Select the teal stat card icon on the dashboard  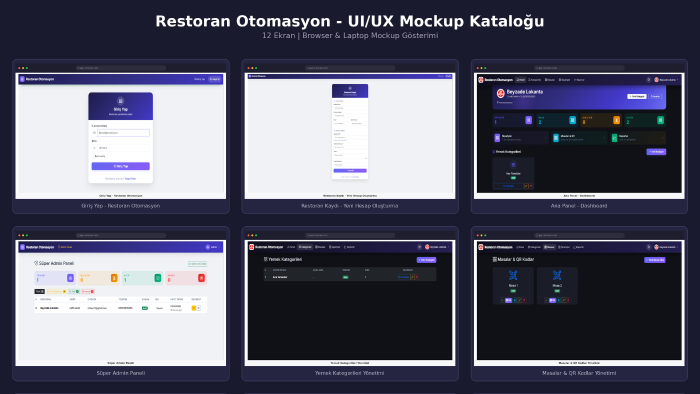click(572, 120)
